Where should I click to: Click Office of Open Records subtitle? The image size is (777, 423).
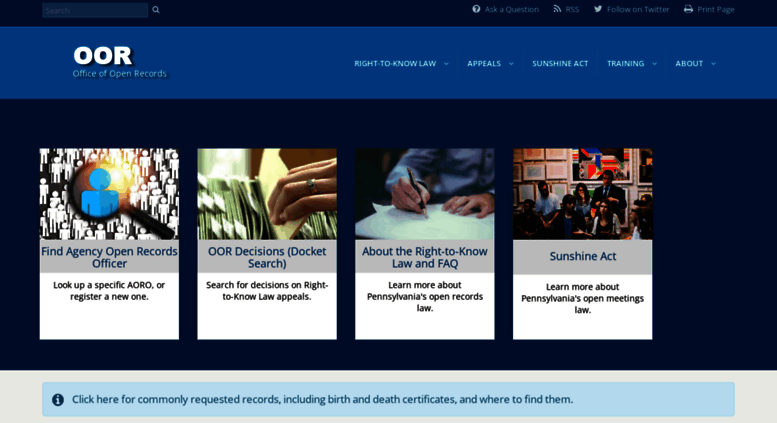coord(119,73)
